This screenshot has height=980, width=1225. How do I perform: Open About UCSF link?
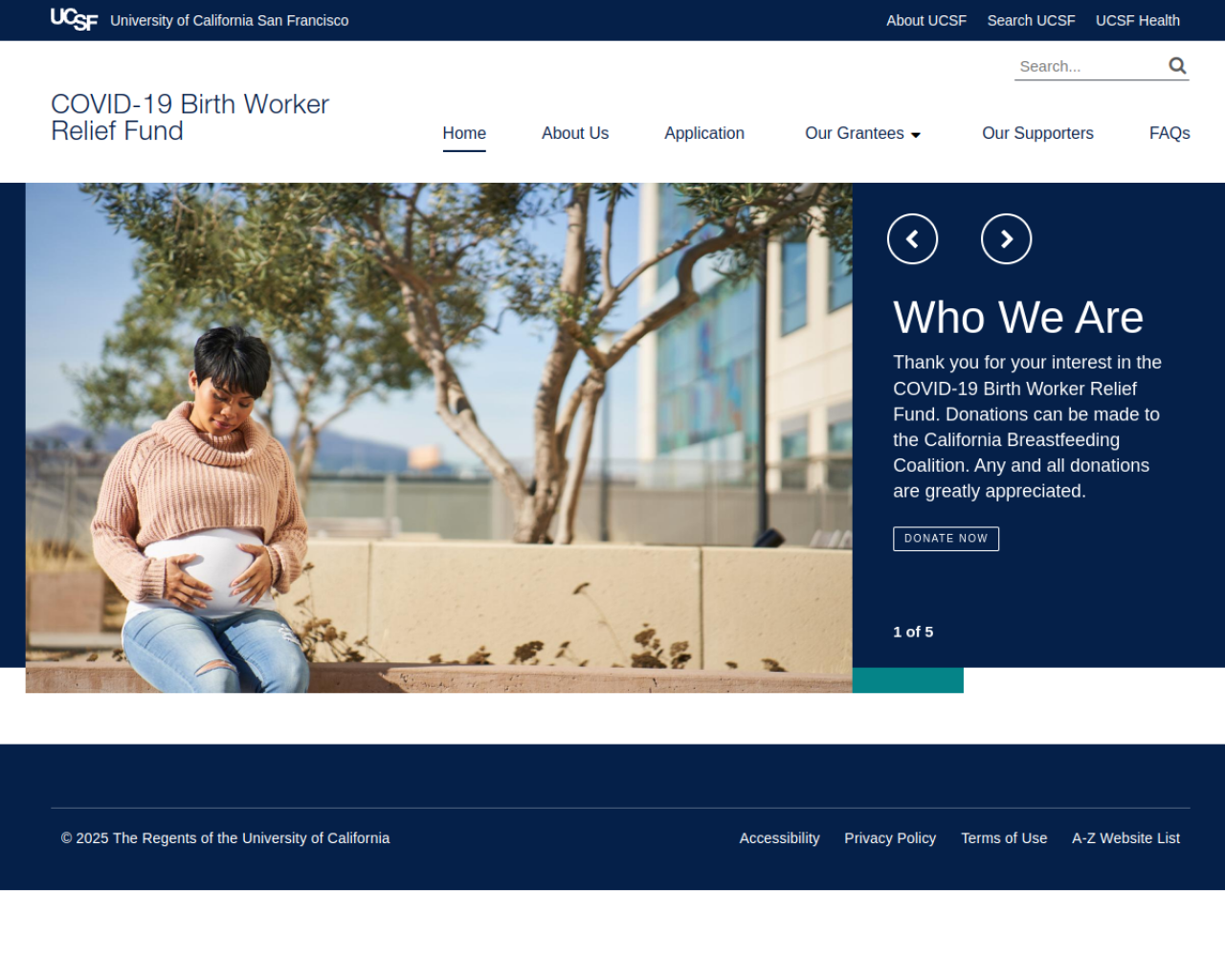926,20
